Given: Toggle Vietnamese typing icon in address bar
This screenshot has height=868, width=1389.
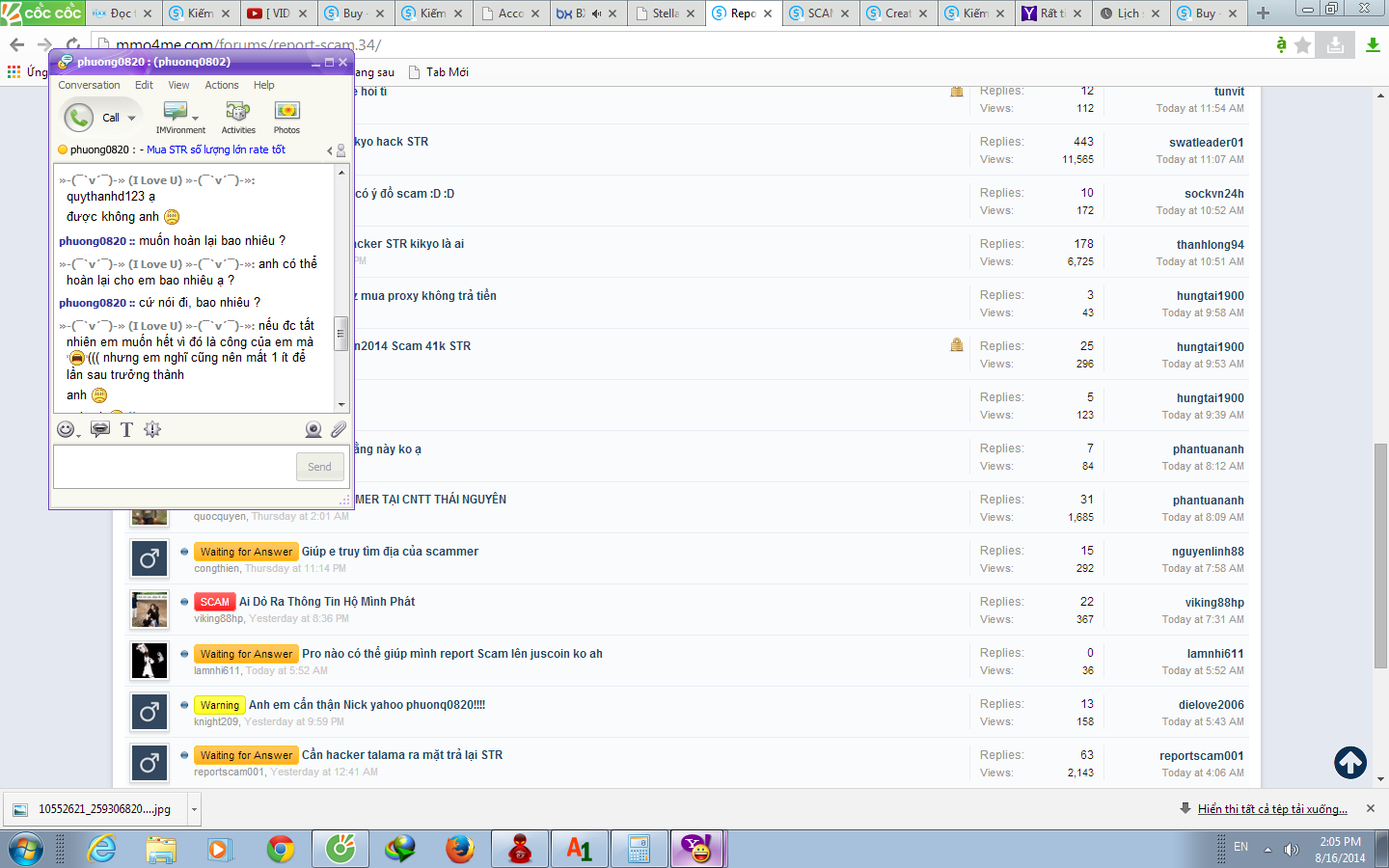Looking at the screenshot, I should (1281, 44).
